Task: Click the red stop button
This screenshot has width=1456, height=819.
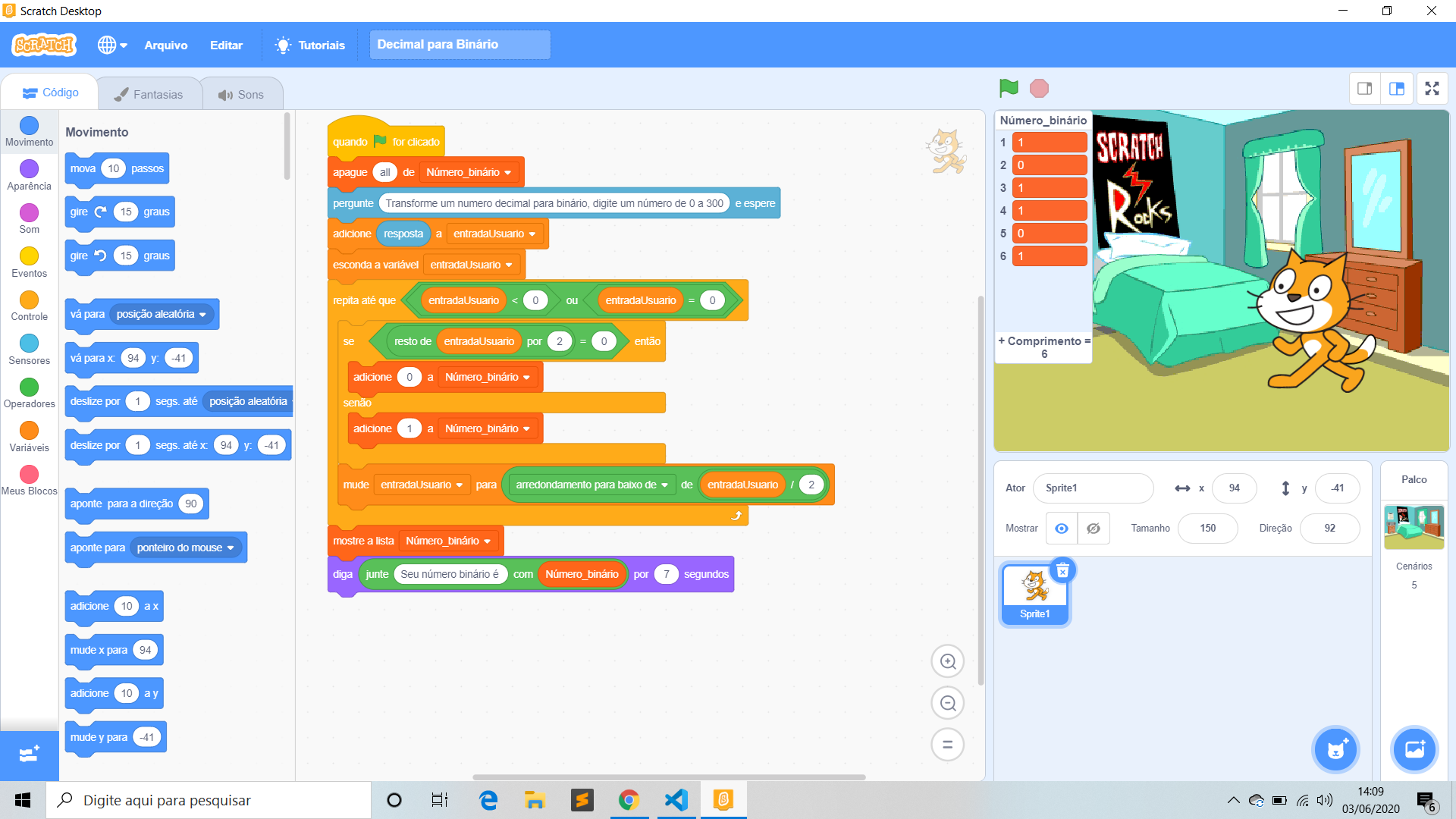Action: click(1040, 88)
